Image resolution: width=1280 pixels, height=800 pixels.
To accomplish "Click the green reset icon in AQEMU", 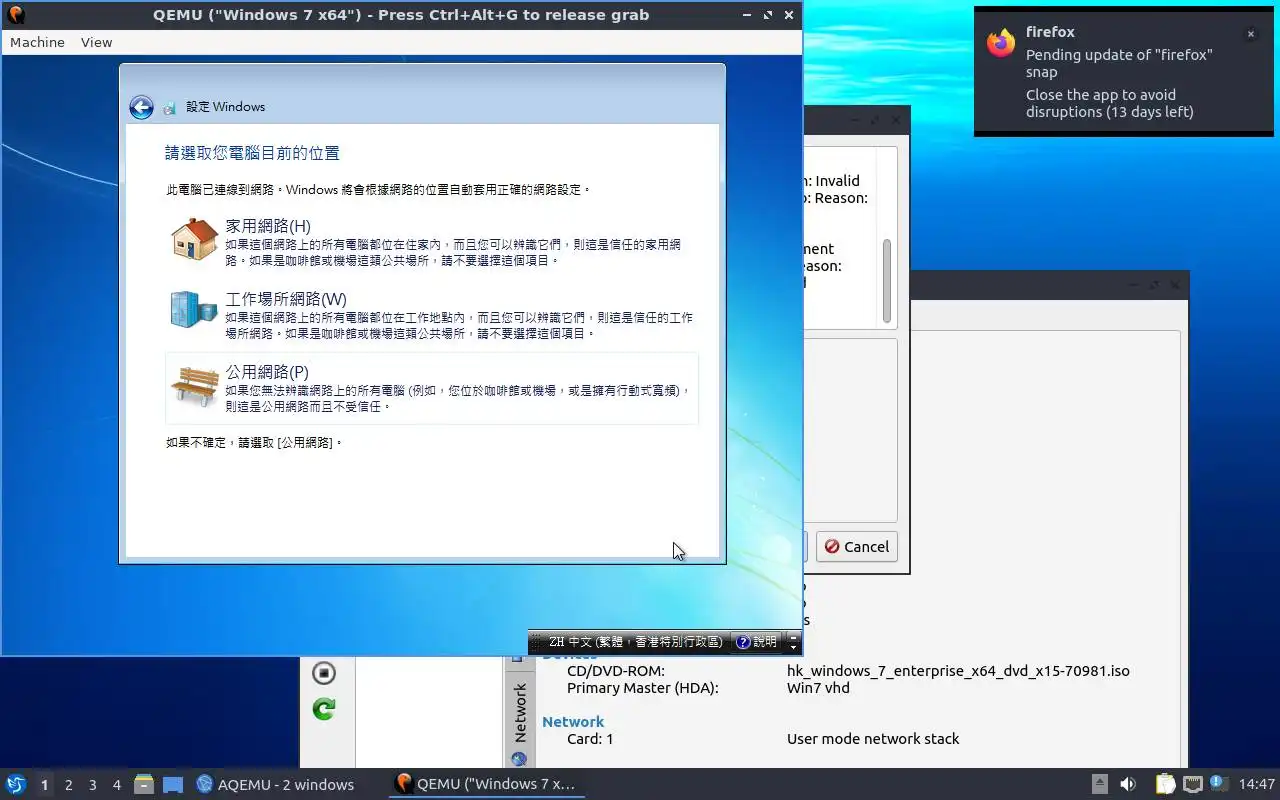I will tap(324, 709).
